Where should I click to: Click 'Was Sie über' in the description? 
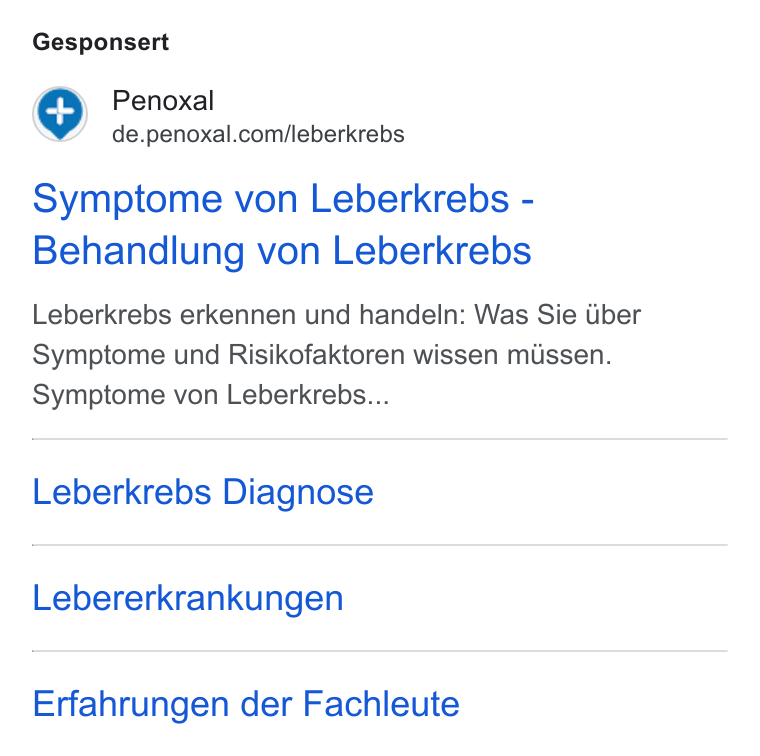(557, 315)
